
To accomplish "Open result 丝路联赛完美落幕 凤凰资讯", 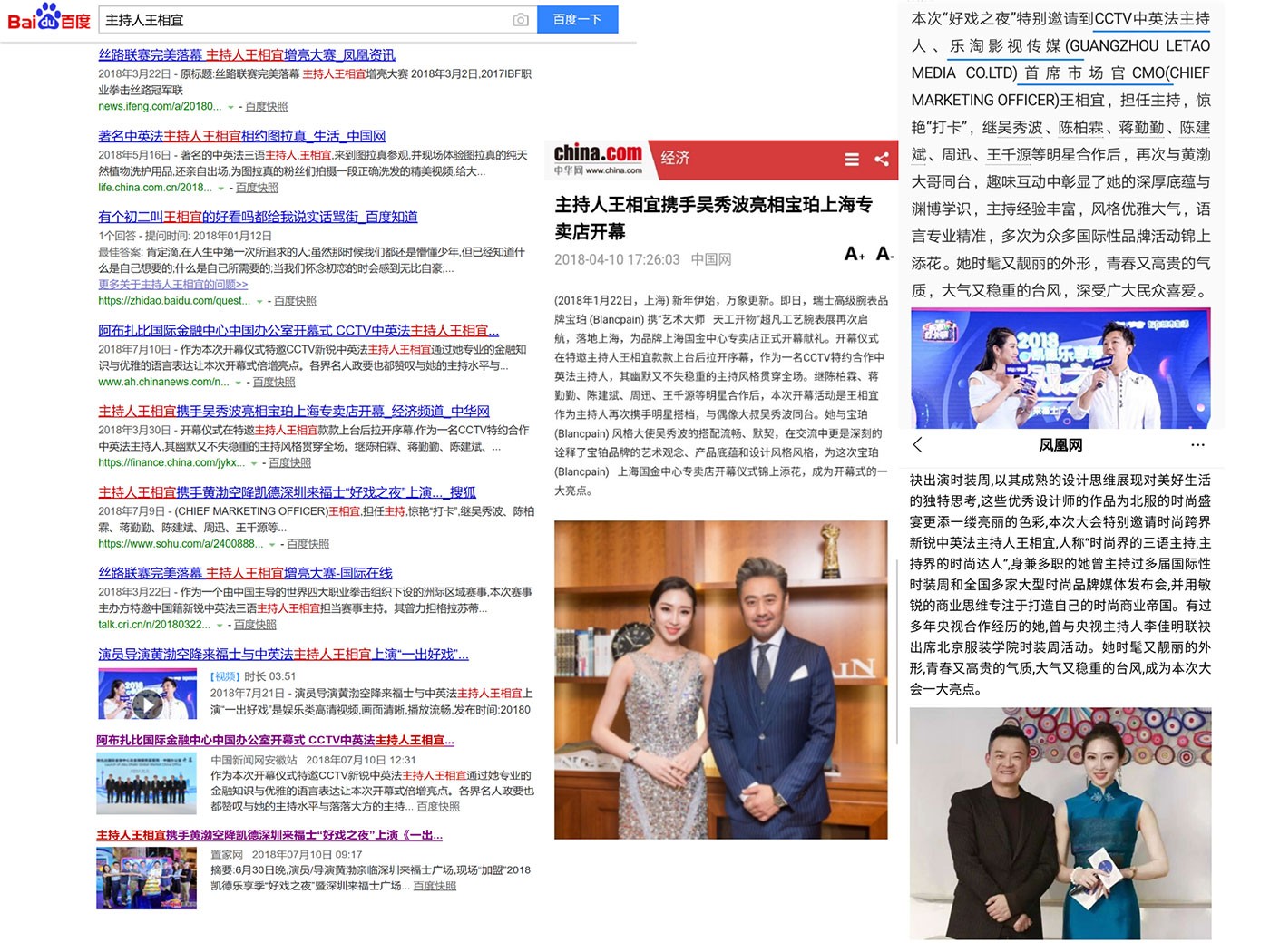I will tap(247, 55).
